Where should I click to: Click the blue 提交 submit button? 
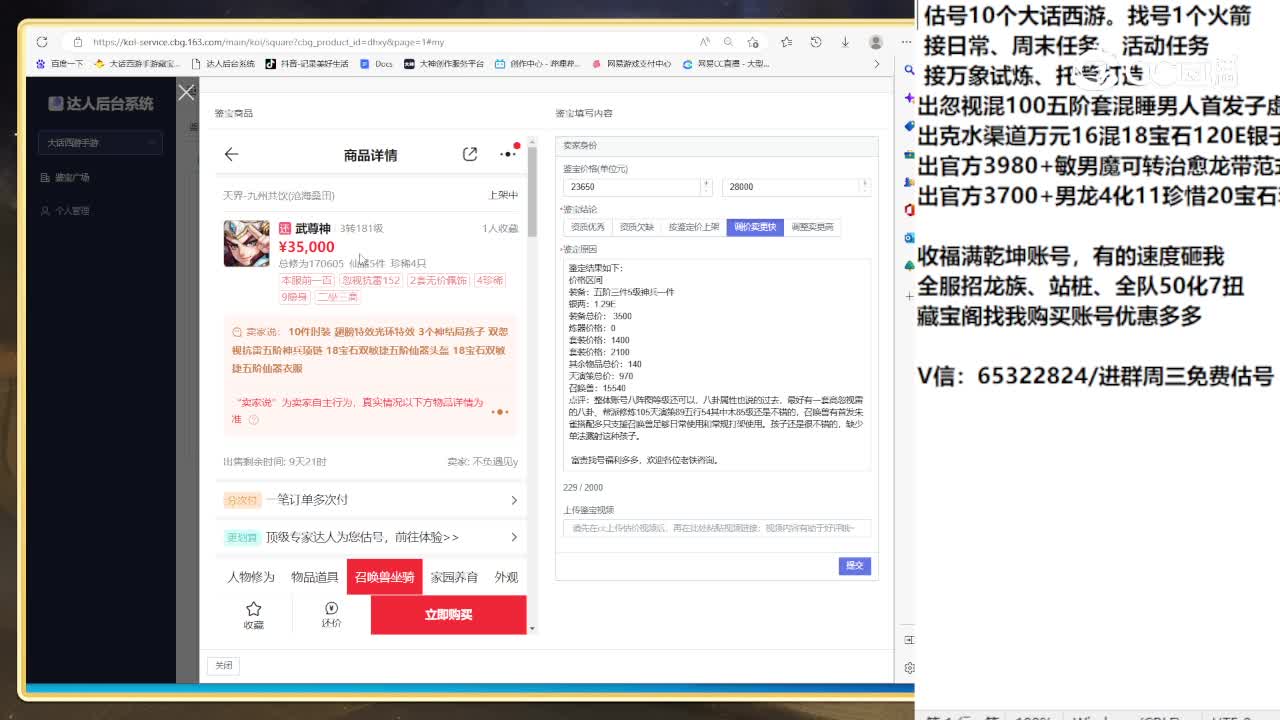pyautogui.click(x=855, y=566)
